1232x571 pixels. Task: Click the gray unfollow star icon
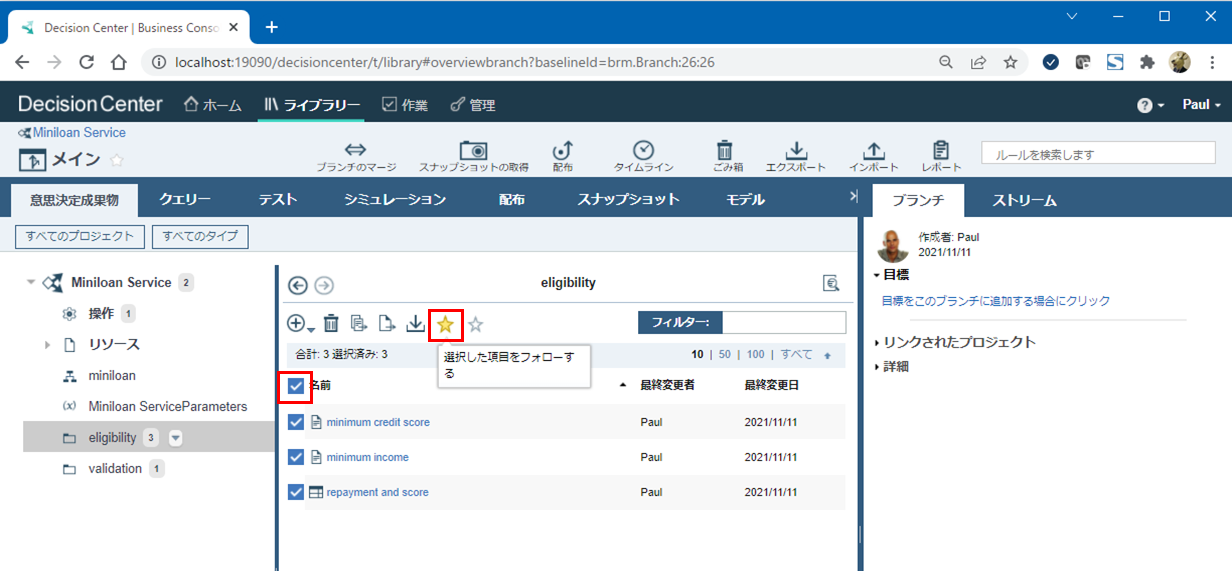pos(476,324)
